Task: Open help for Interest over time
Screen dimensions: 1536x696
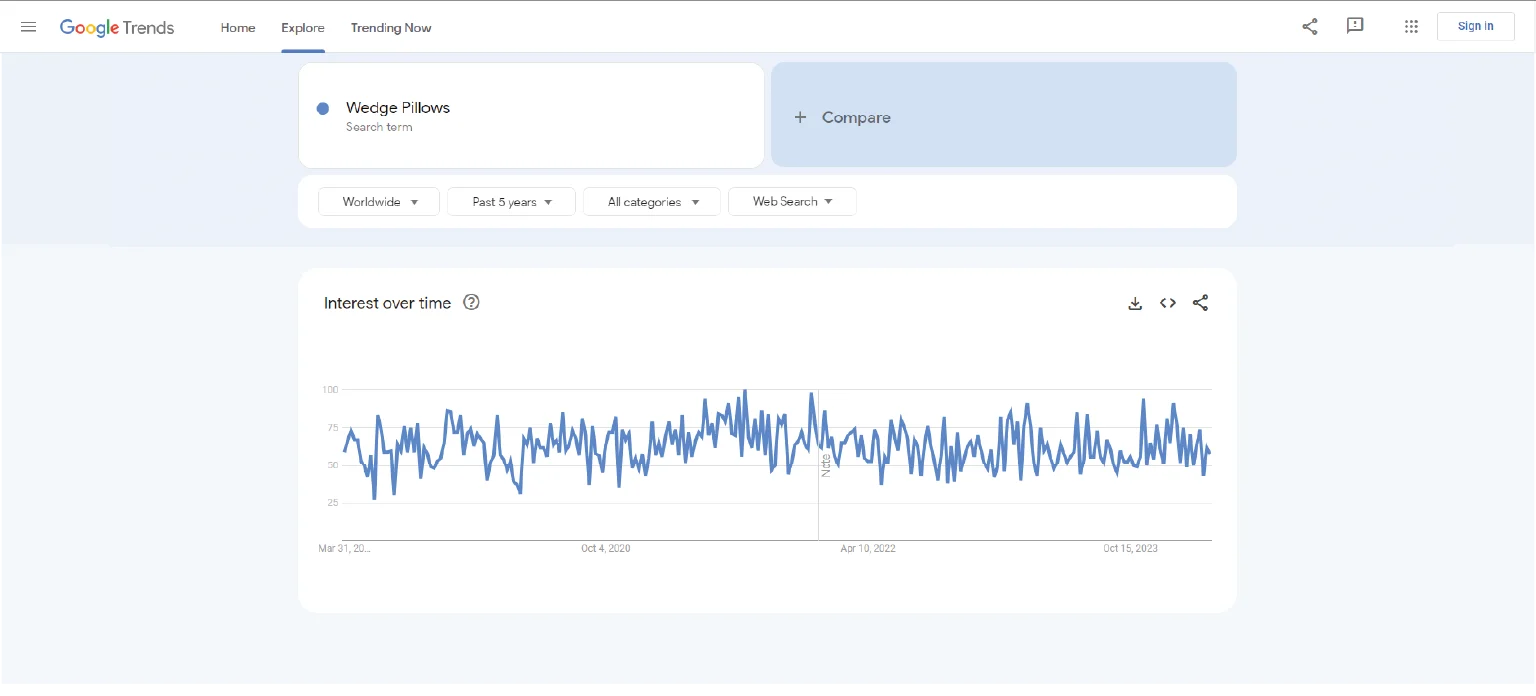Action: tap(471, 302)
